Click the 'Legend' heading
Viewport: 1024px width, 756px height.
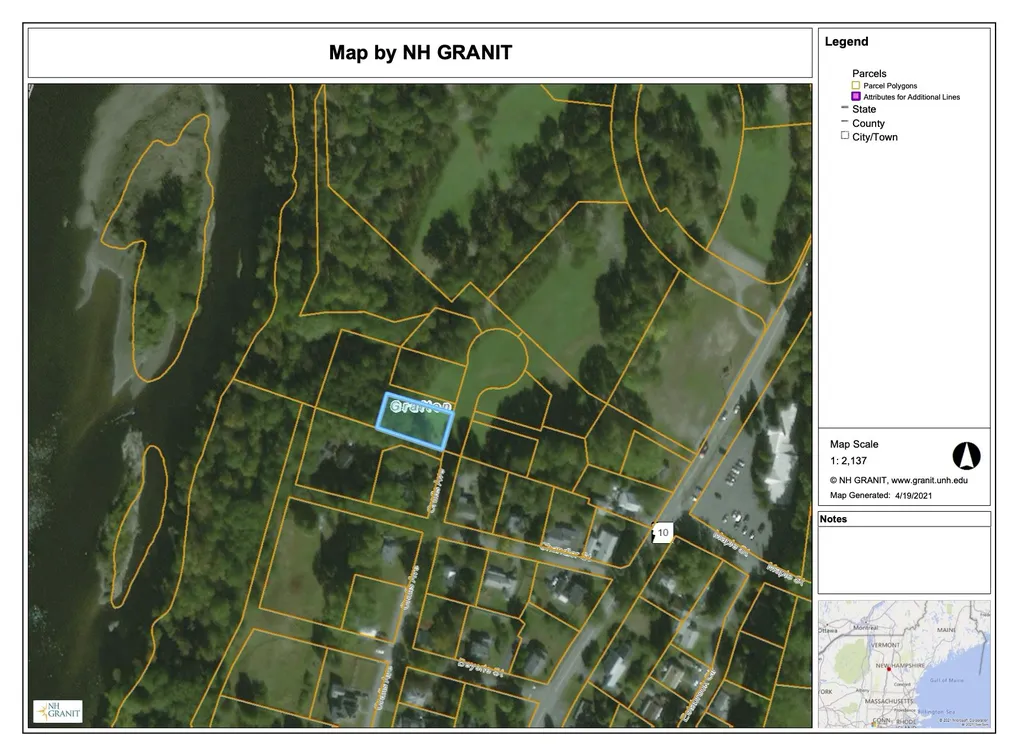click(846, 41)
